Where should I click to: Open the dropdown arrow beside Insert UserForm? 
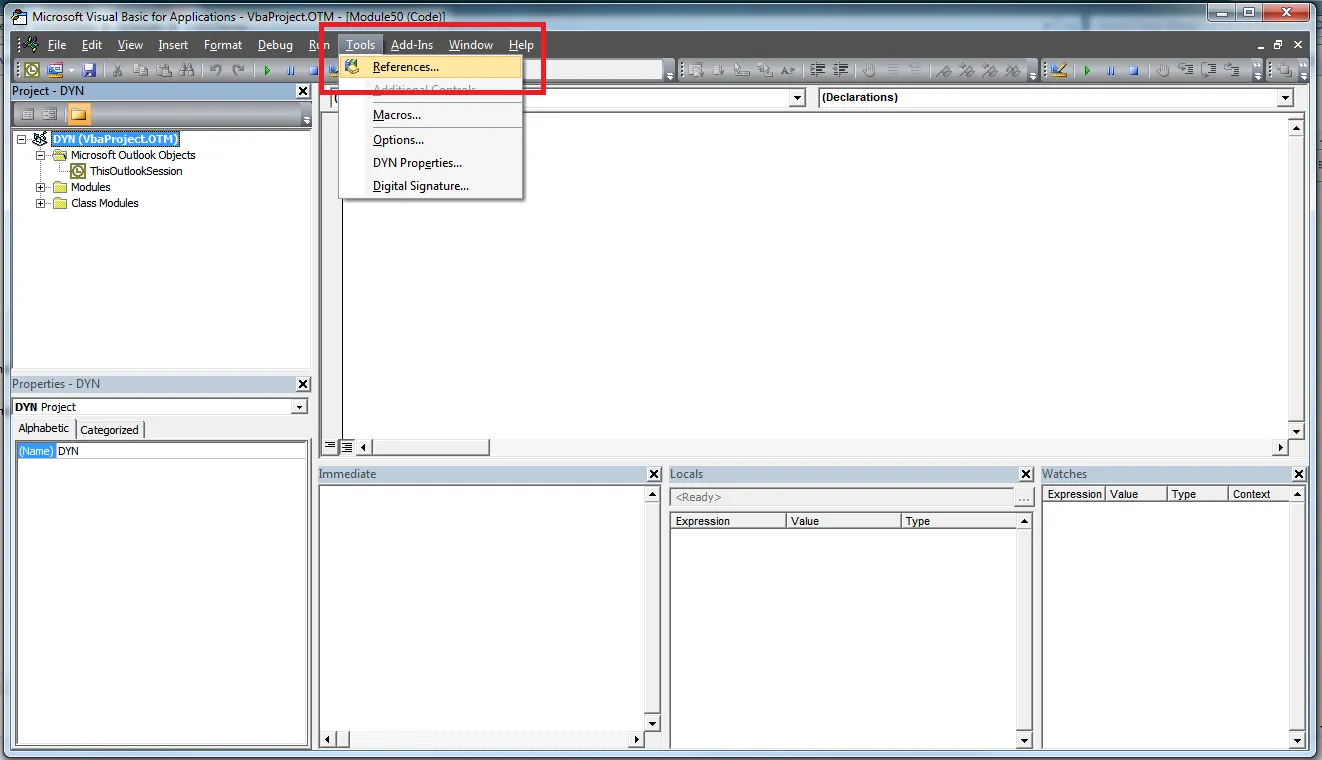tap(71, 70)
